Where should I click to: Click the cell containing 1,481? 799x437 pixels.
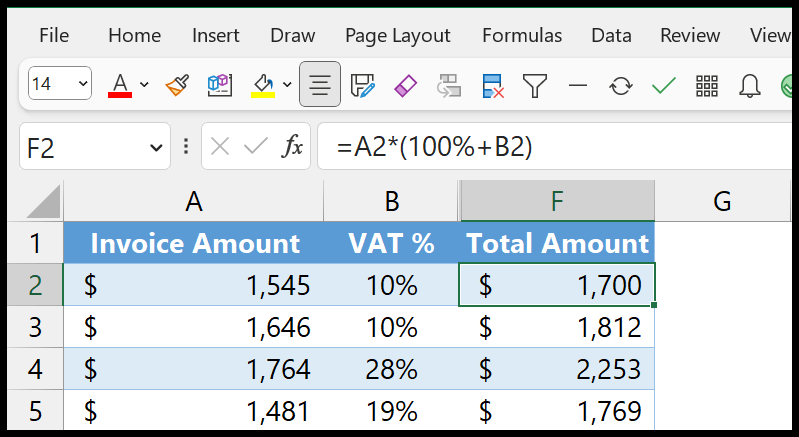click(x=194, y=410)
